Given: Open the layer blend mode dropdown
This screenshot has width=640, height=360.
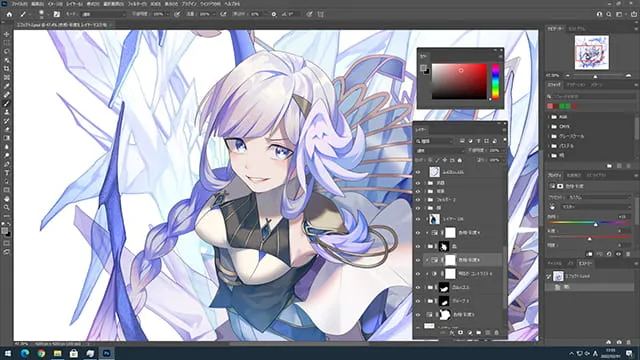Looking at the screenshot, I should coord(440,151).
